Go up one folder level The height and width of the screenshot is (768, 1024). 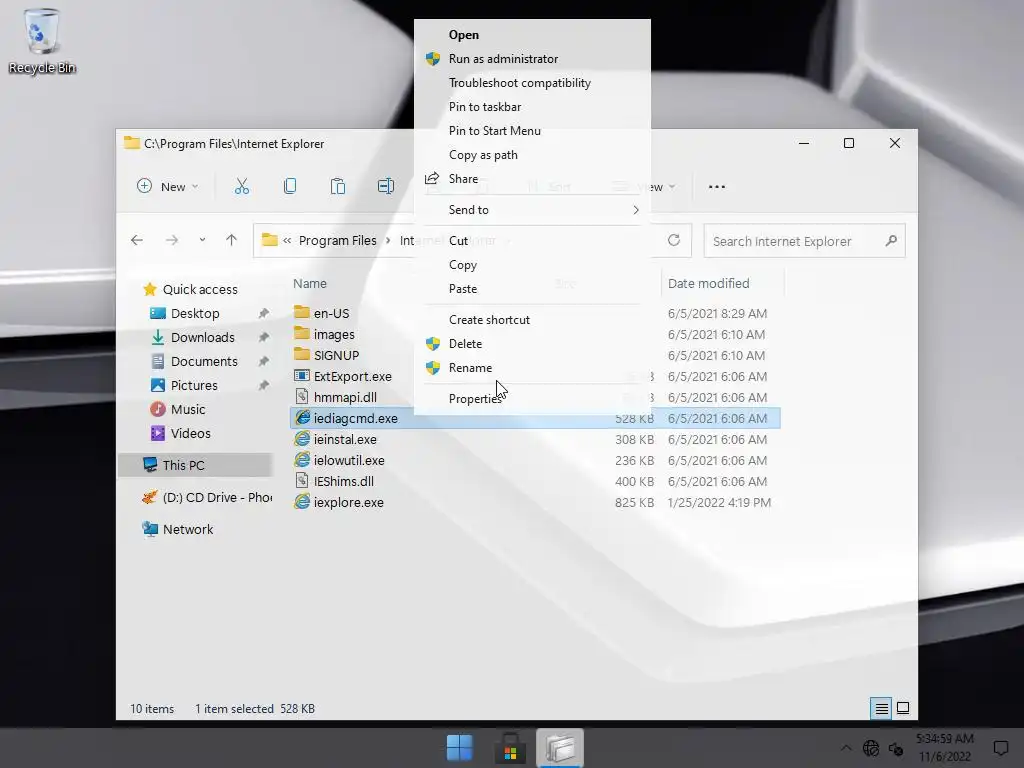click(231, 240)
